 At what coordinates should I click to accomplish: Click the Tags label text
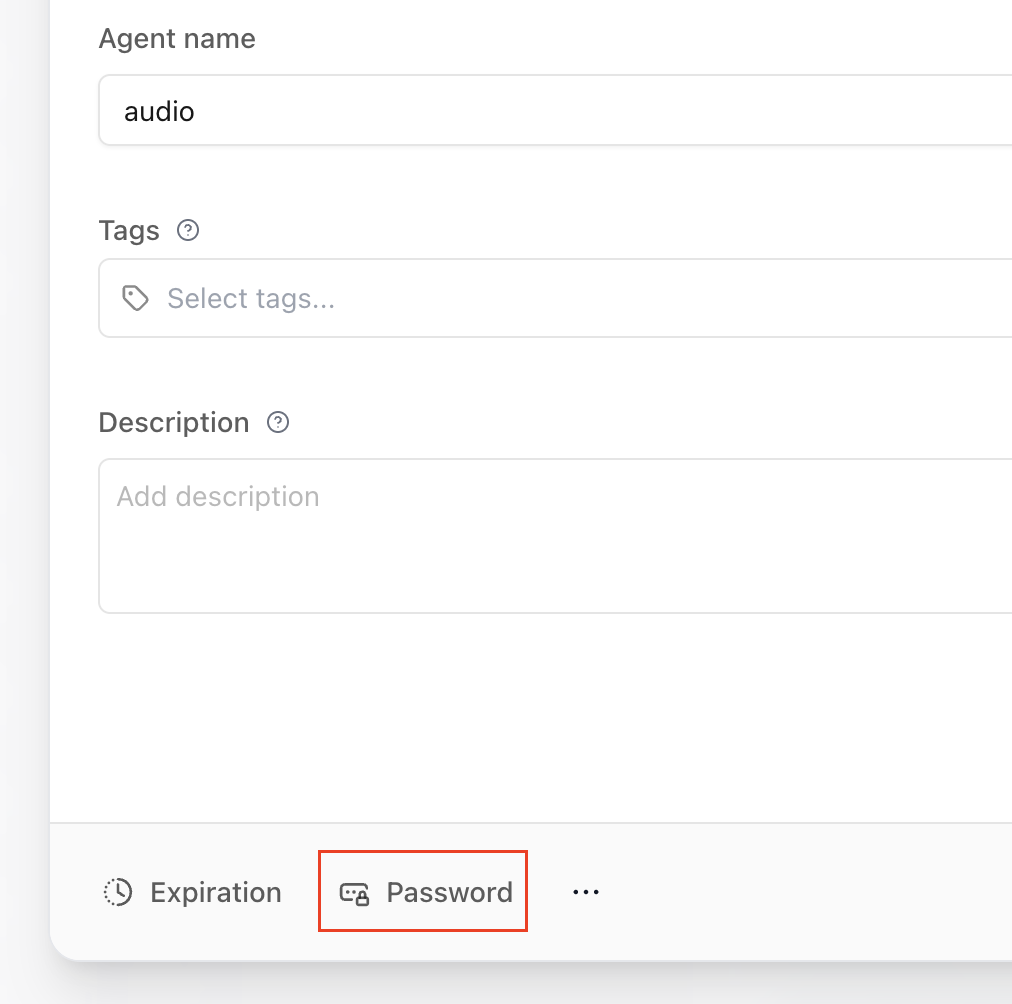pyautogui.click(x=129, y=231)
